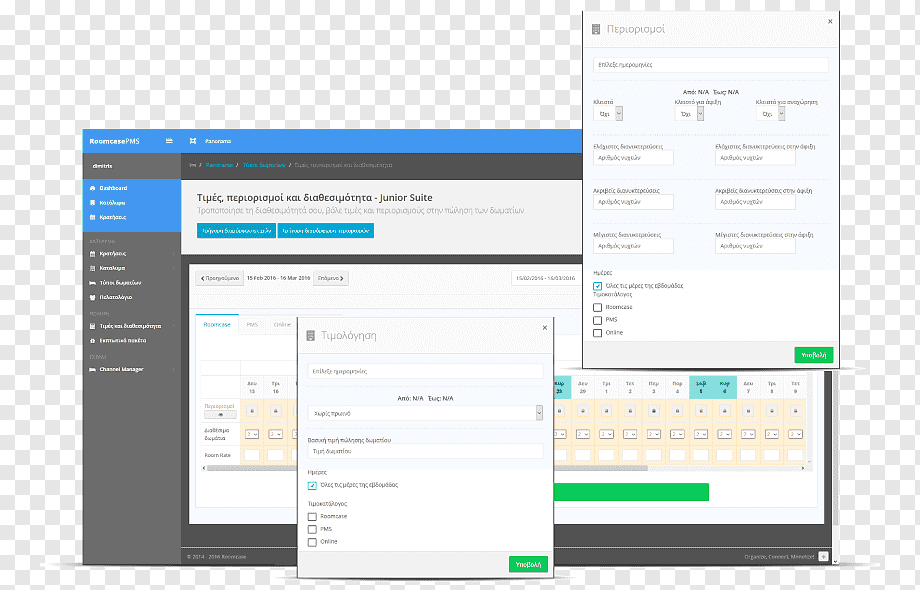The height and width of the screenshot is (590, 920).
Task: Click the Πελατολόγιο customers icon
Action: pos(92,297)
